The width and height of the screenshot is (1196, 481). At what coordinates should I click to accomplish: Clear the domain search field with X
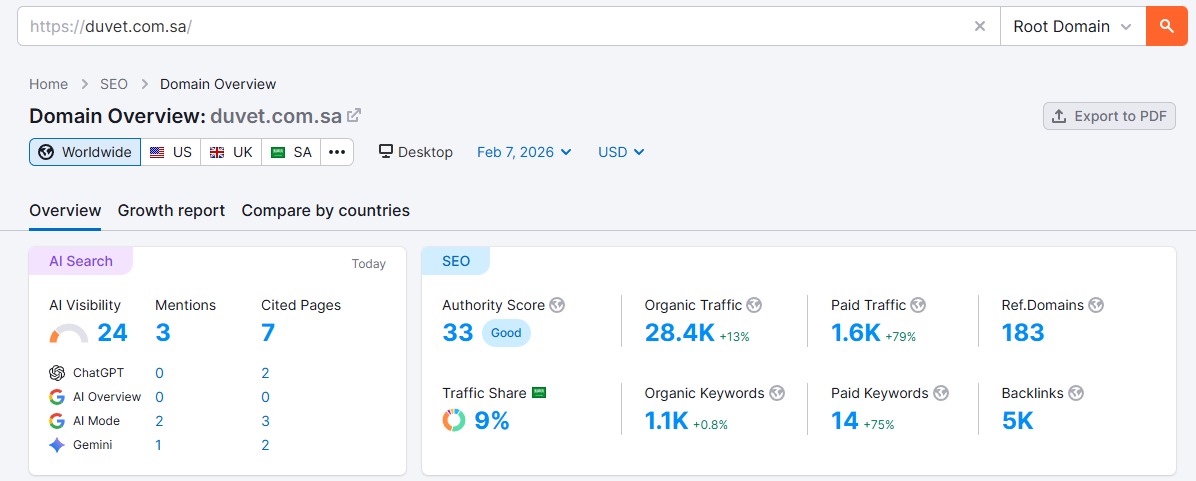click(x=980, y=26)
